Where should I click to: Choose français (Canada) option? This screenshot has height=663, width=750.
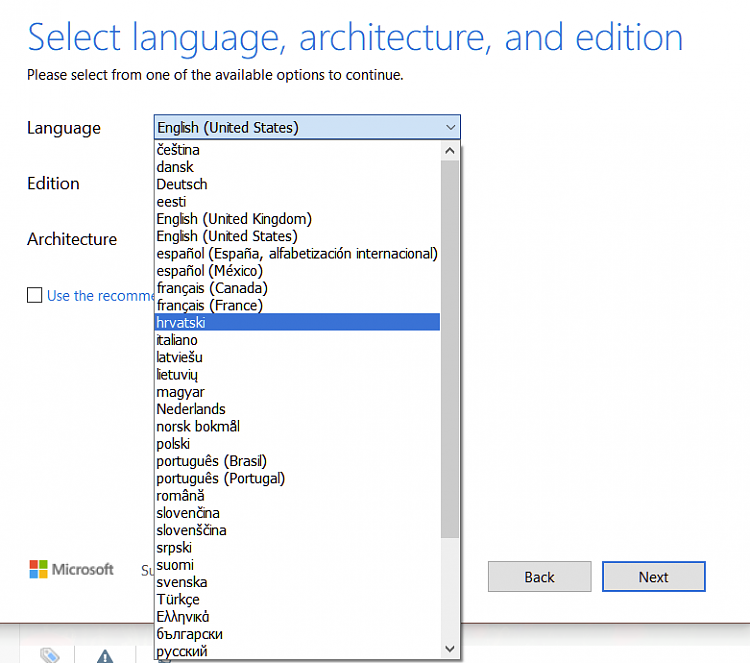click(x=298, y=288)
